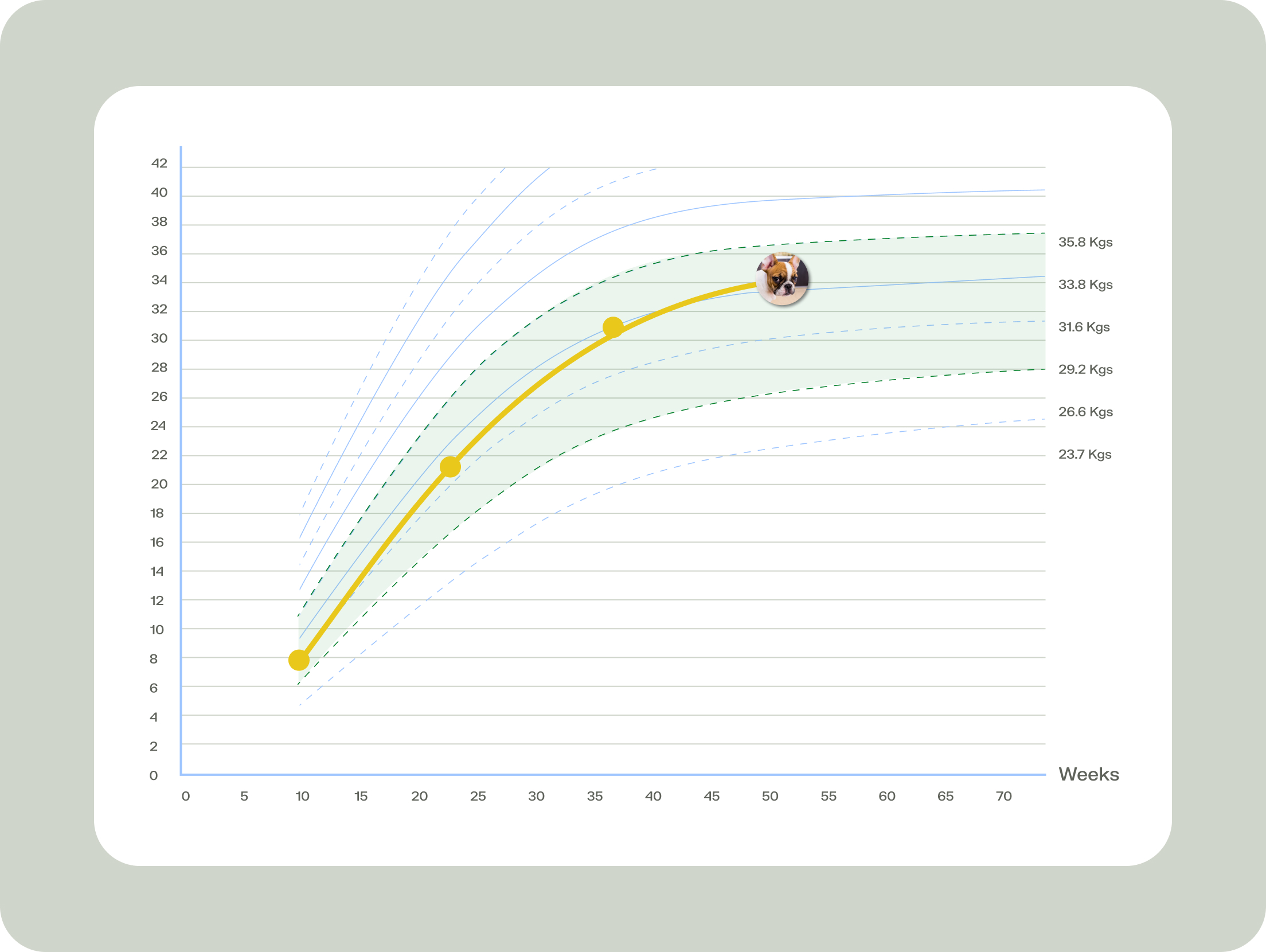Click the 26.6 Kgs label

(1085, 412)
